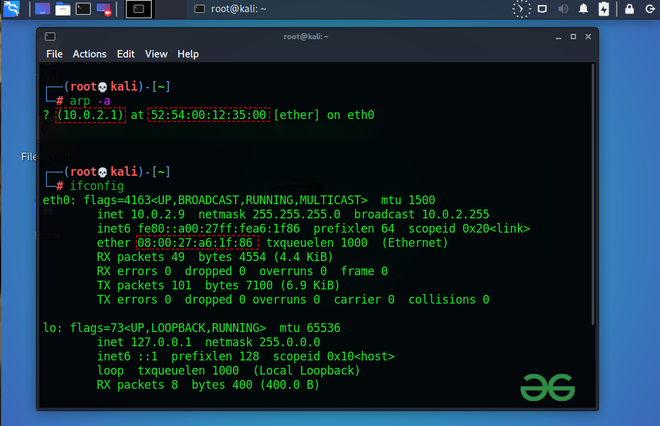Open the Help menu
Screen dimensions: 660x426
point(188,54)
